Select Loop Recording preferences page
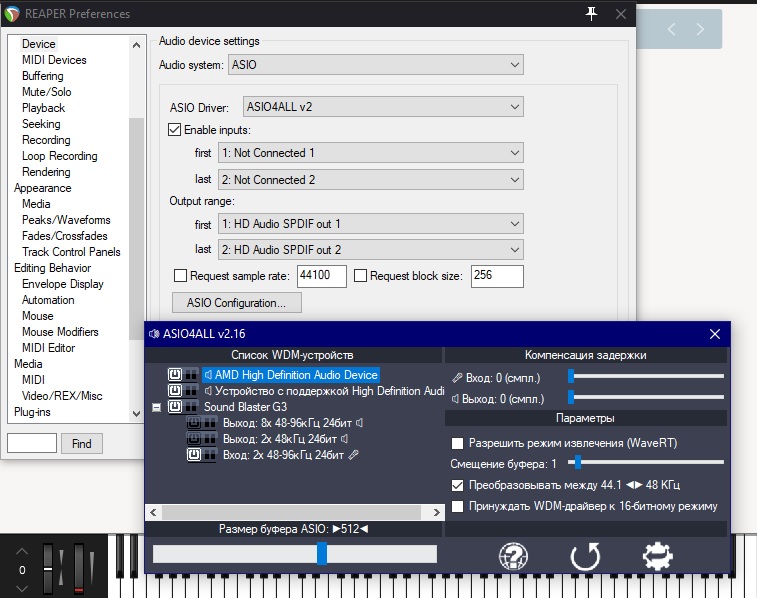 (59, 156)
